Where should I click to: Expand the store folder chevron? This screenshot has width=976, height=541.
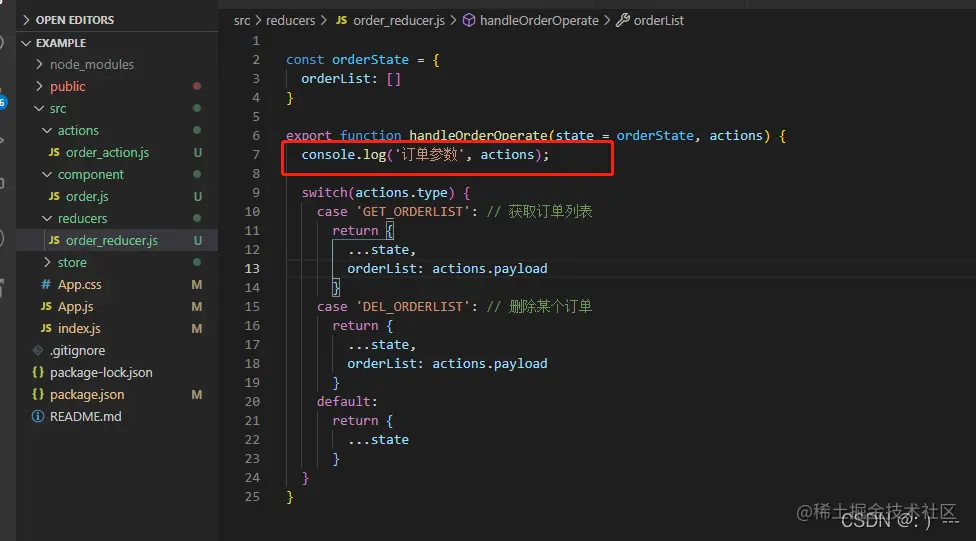click(47, 262)
